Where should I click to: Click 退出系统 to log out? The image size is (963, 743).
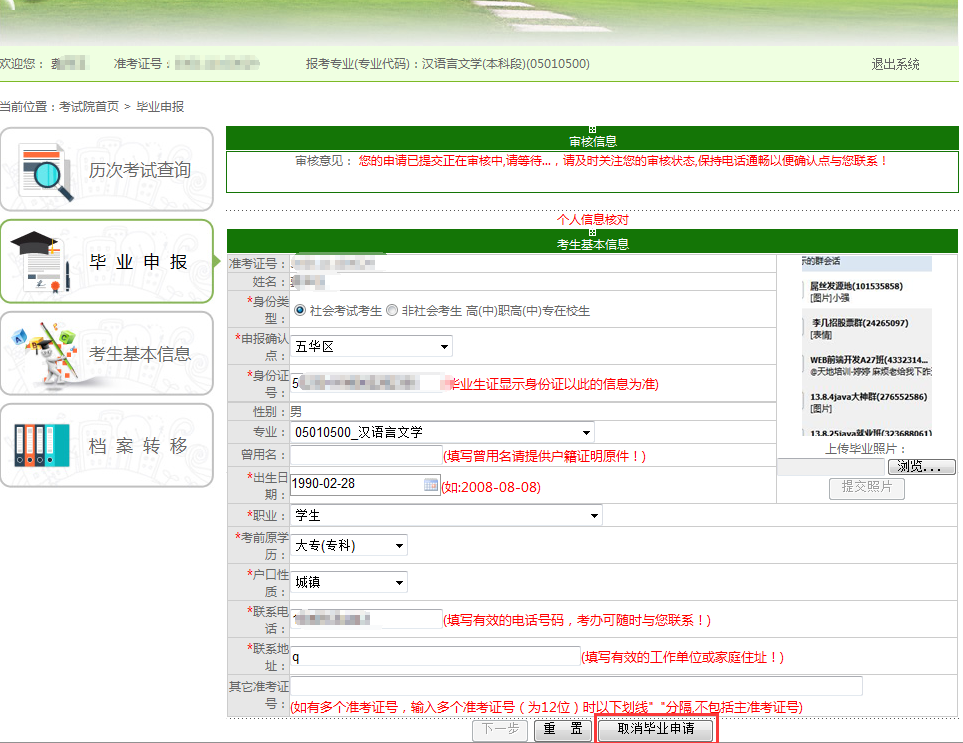coord(895,64)
